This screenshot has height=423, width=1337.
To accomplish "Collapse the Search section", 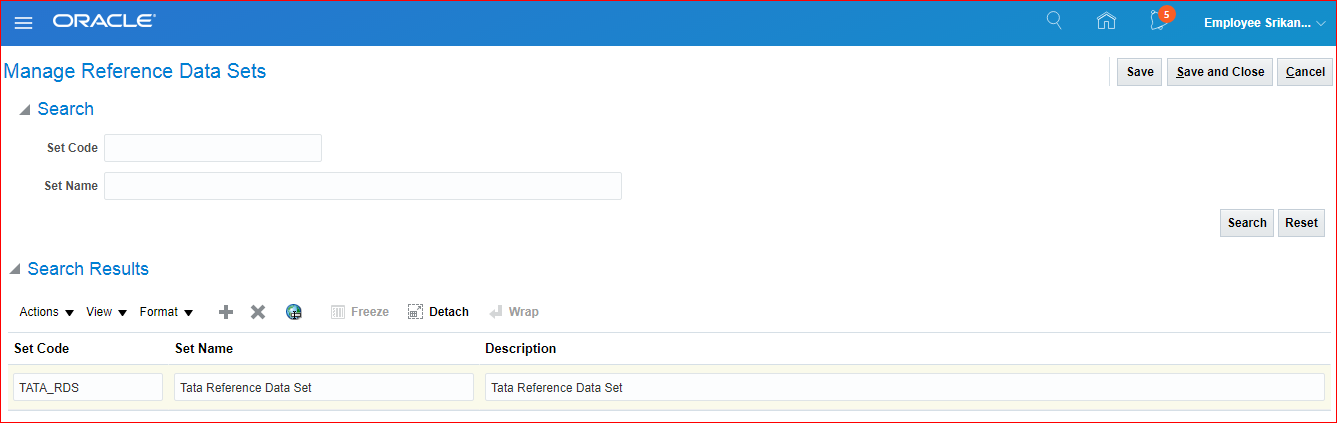I will (24, 110).
